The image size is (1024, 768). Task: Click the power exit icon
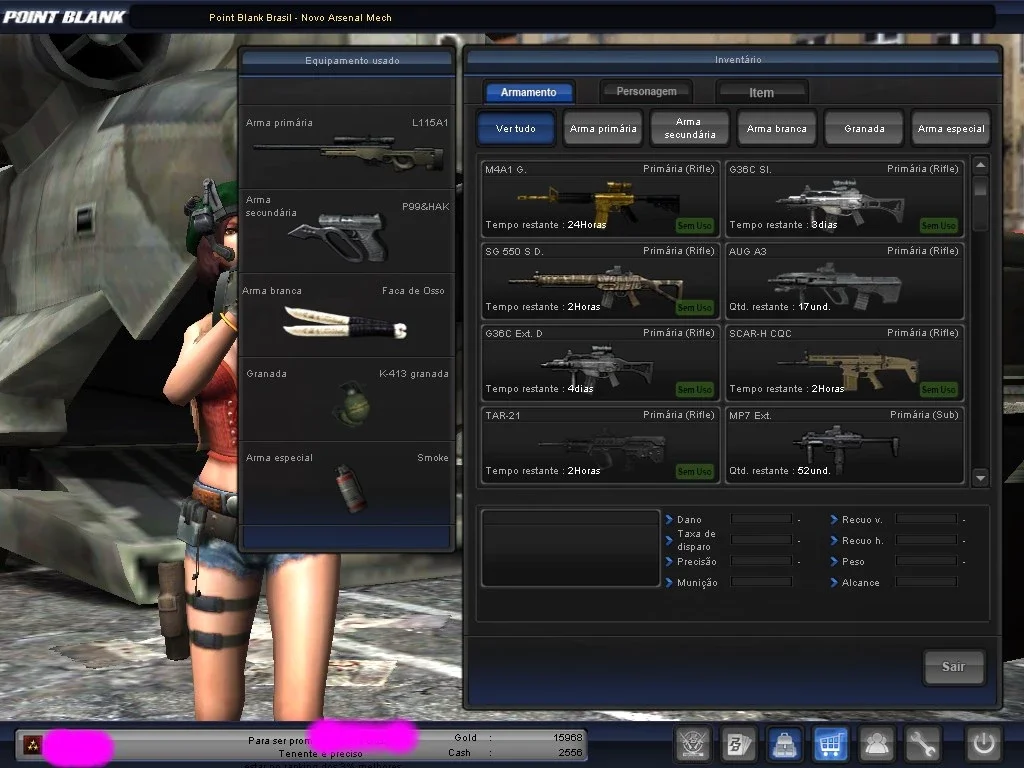984,744
